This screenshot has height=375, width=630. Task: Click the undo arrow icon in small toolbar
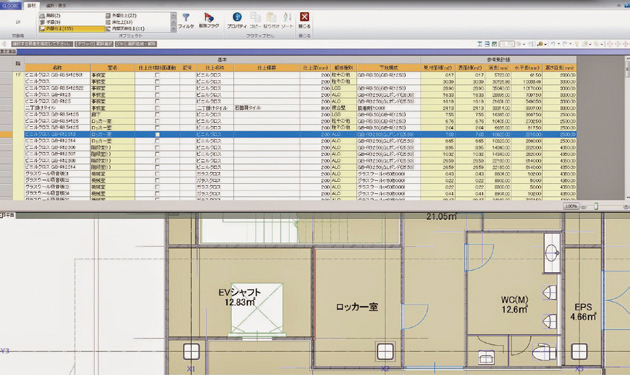tap(553, 44)
